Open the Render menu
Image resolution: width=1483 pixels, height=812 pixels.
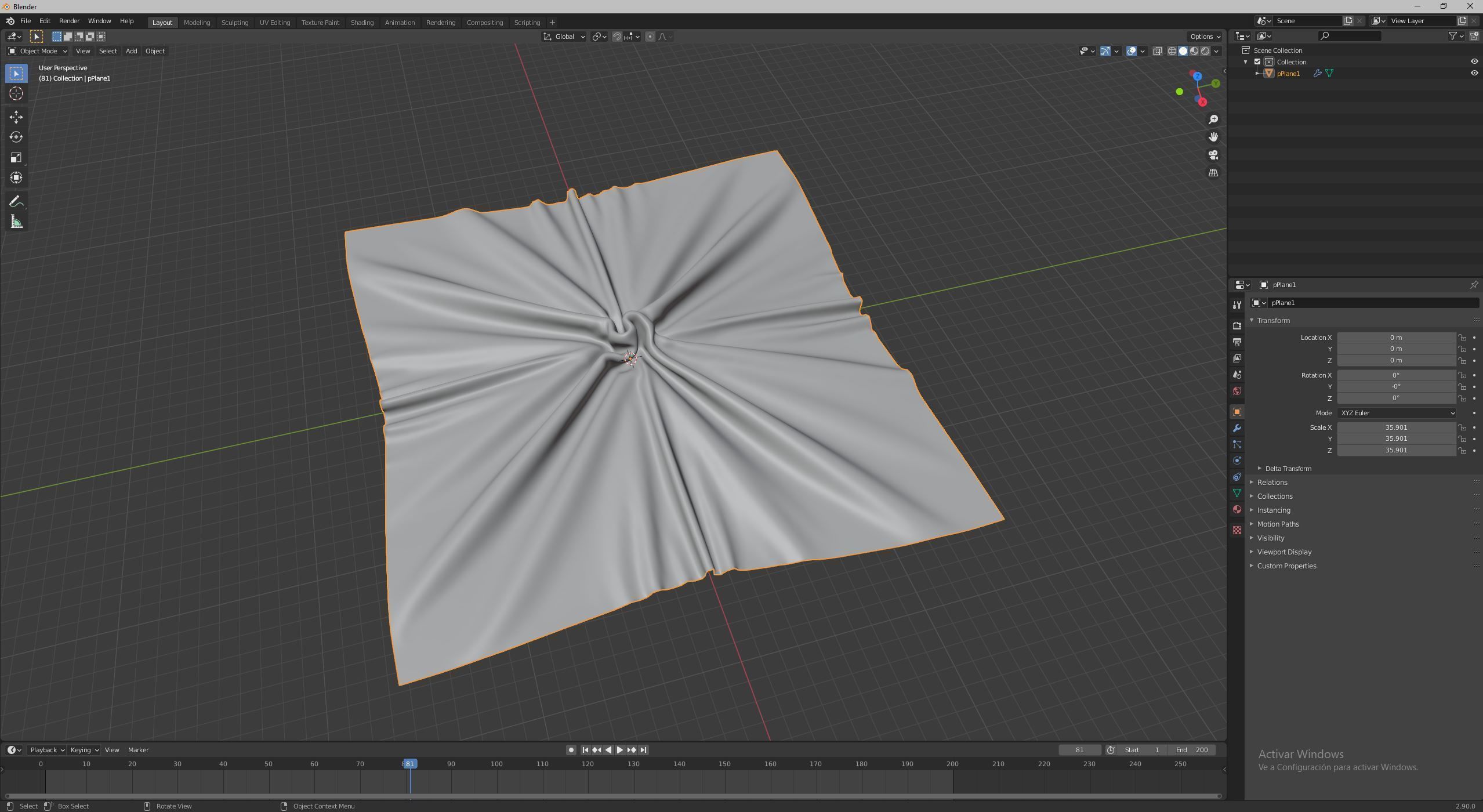[69, 21]
